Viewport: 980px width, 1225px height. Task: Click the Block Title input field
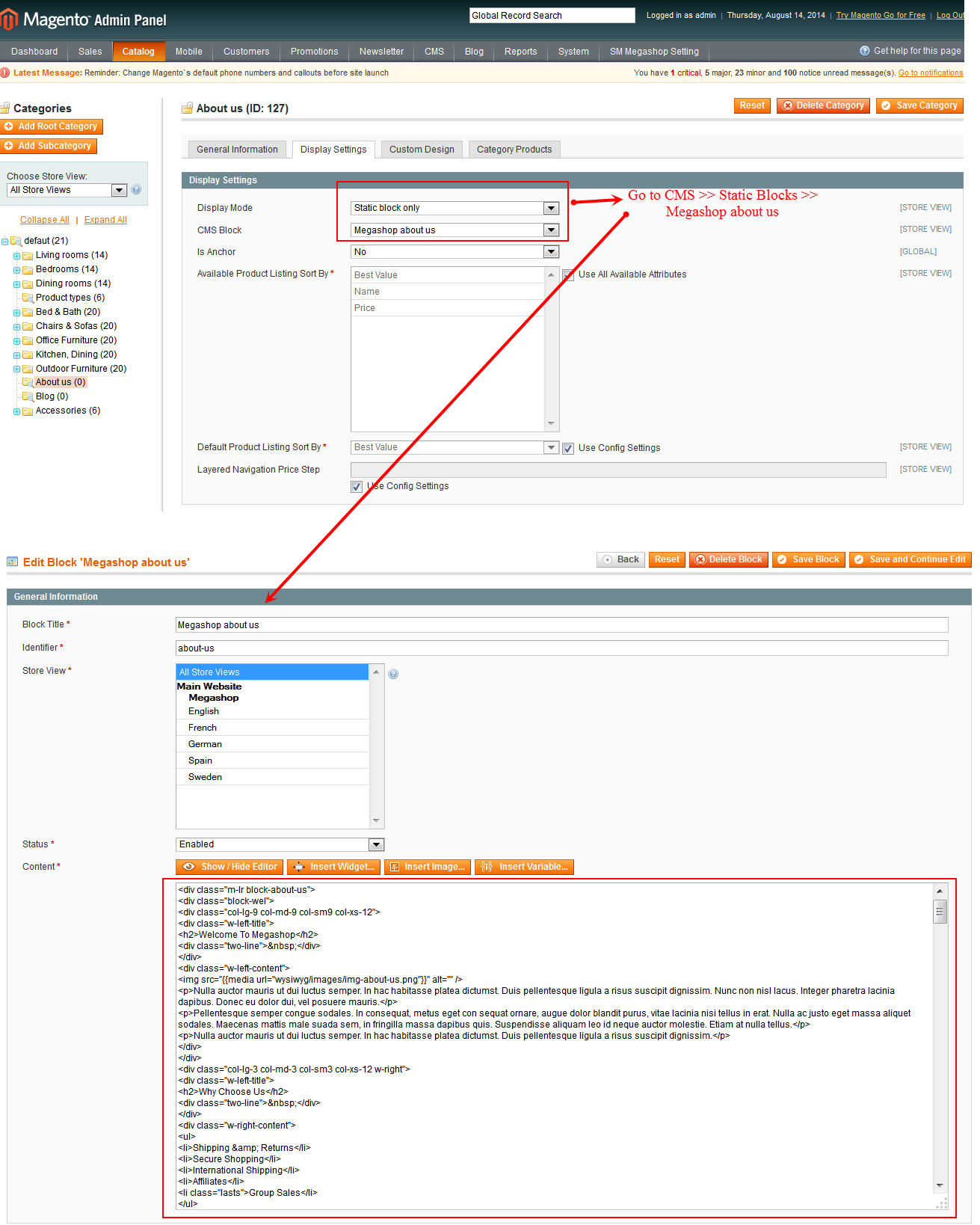(561, 625)
